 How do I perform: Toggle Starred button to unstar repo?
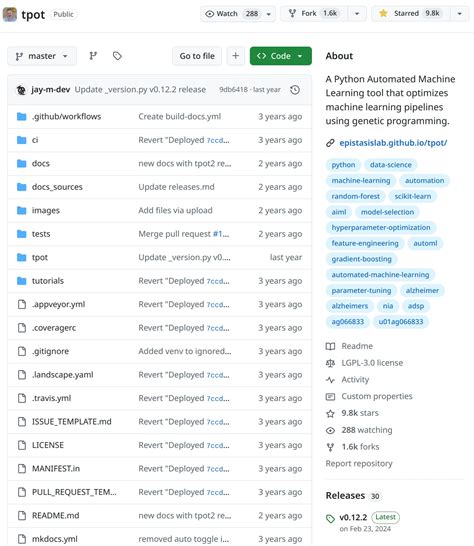[411, 14]
